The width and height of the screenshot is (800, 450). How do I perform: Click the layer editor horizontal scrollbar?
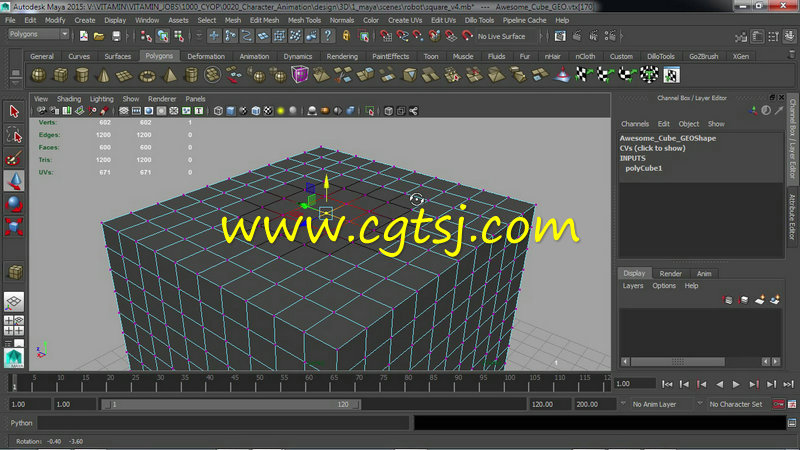point(678,362)
